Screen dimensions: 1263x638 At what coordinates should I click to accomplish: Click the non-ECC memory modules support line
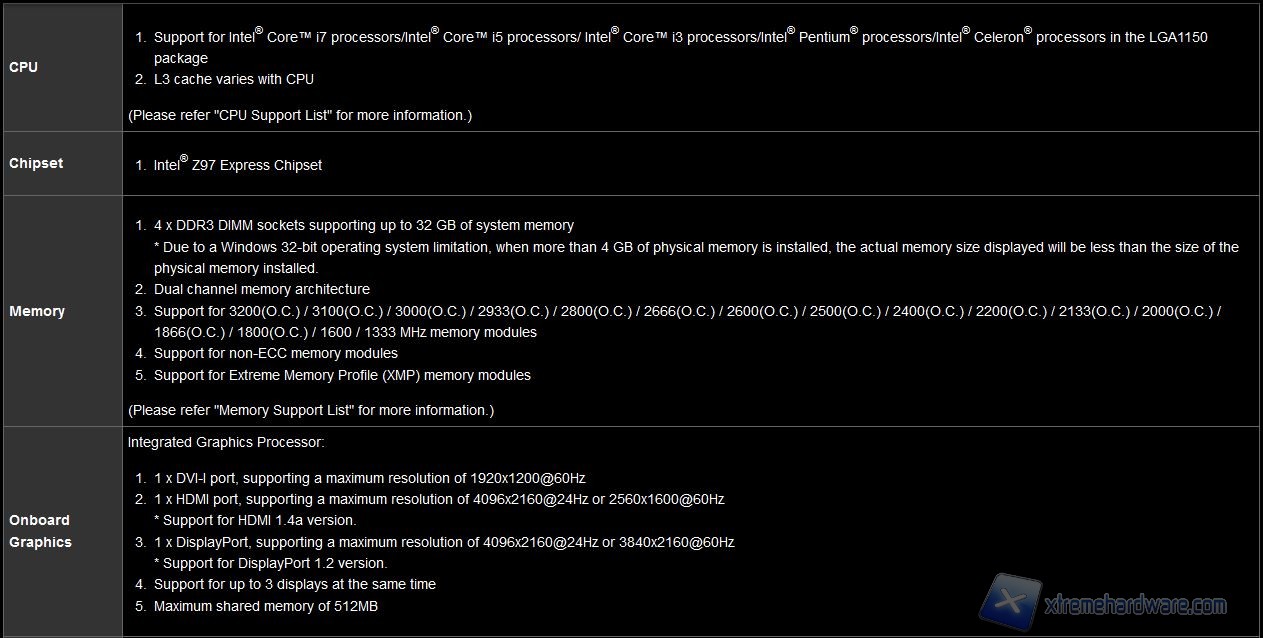point(276,353)
